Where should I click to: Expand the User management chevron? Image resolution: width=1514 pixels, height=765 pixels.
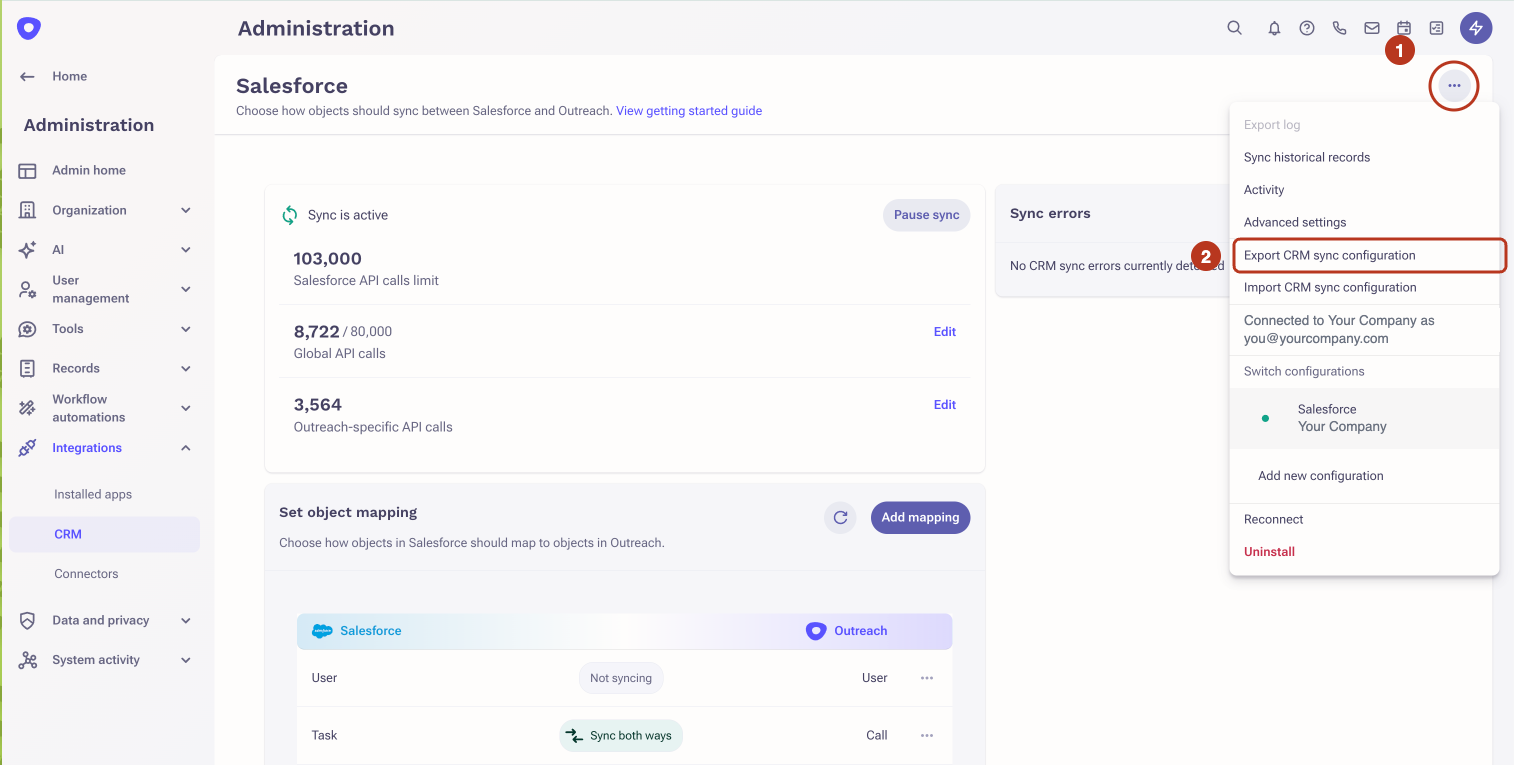186,289
